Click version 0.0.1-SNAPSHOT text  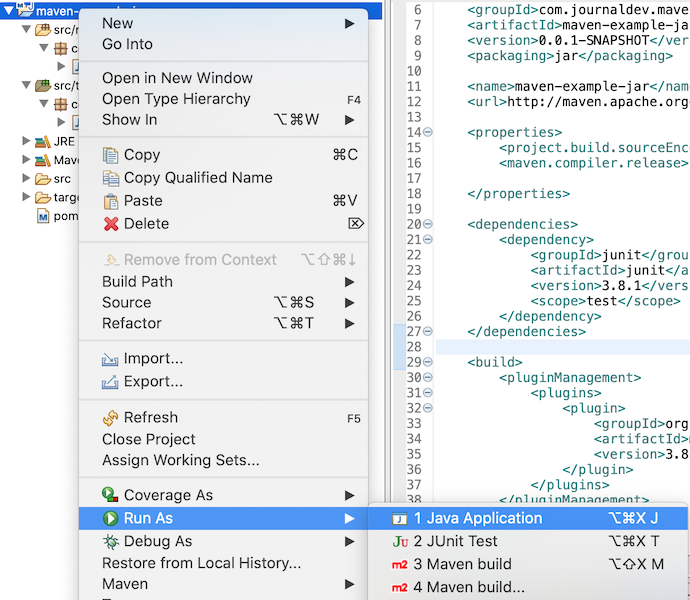(x=594, y=40)
